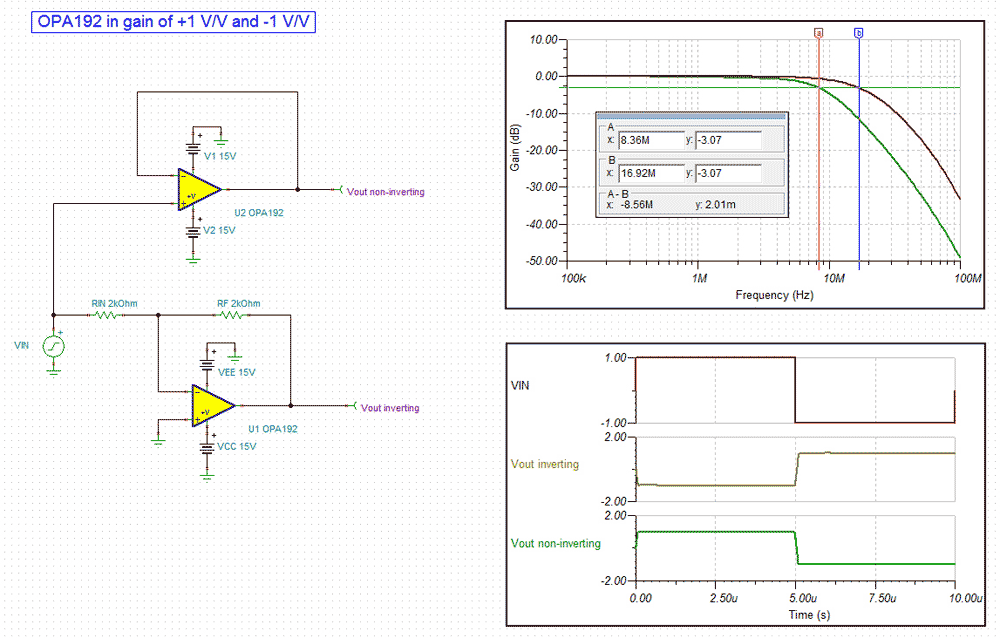Click the Time (s) axis label
This screenshot has height=638, width=1000.
point(809,615)
